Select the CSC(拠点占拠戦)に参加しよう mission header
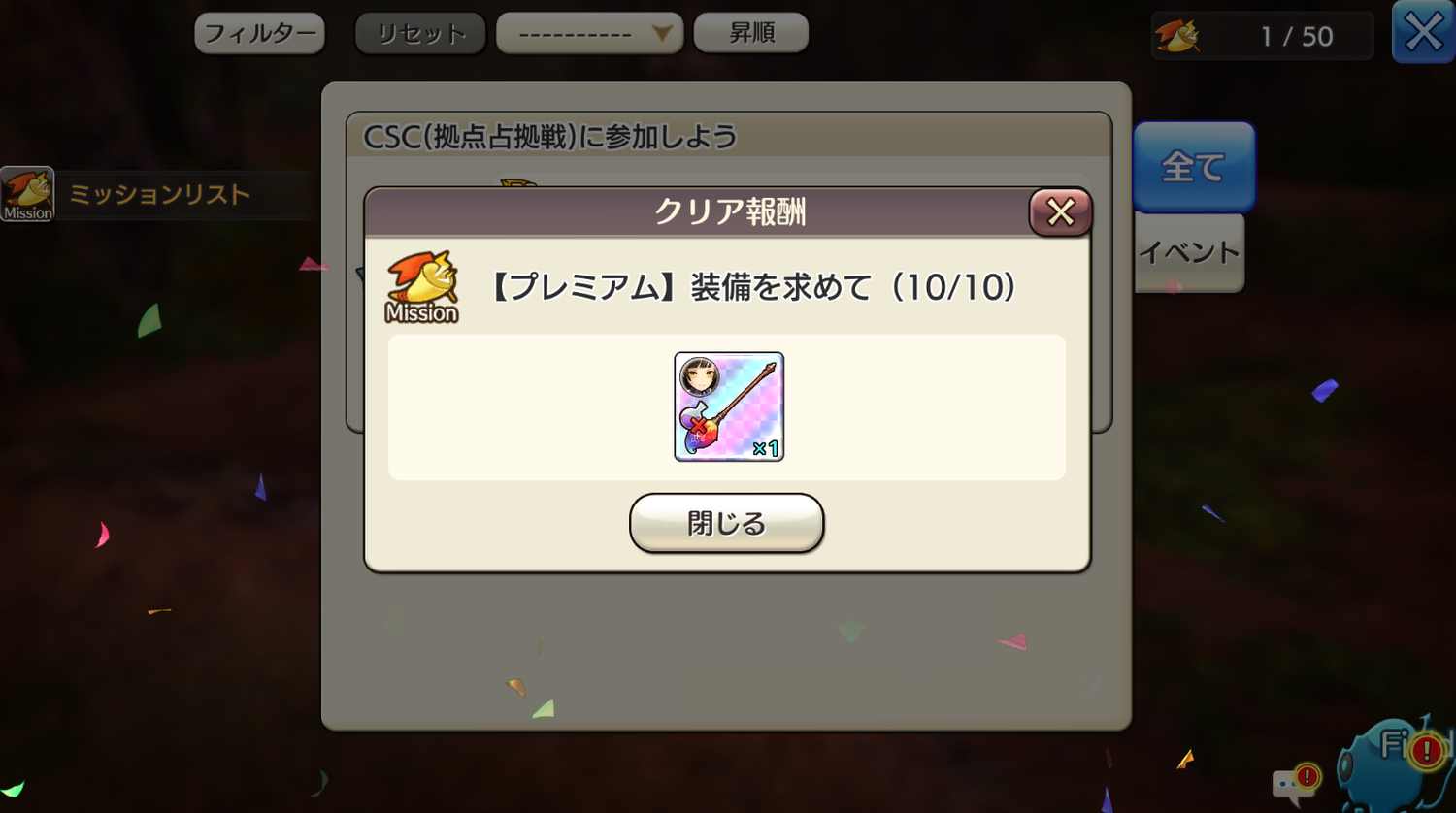1456x813 pixels. 728,136
